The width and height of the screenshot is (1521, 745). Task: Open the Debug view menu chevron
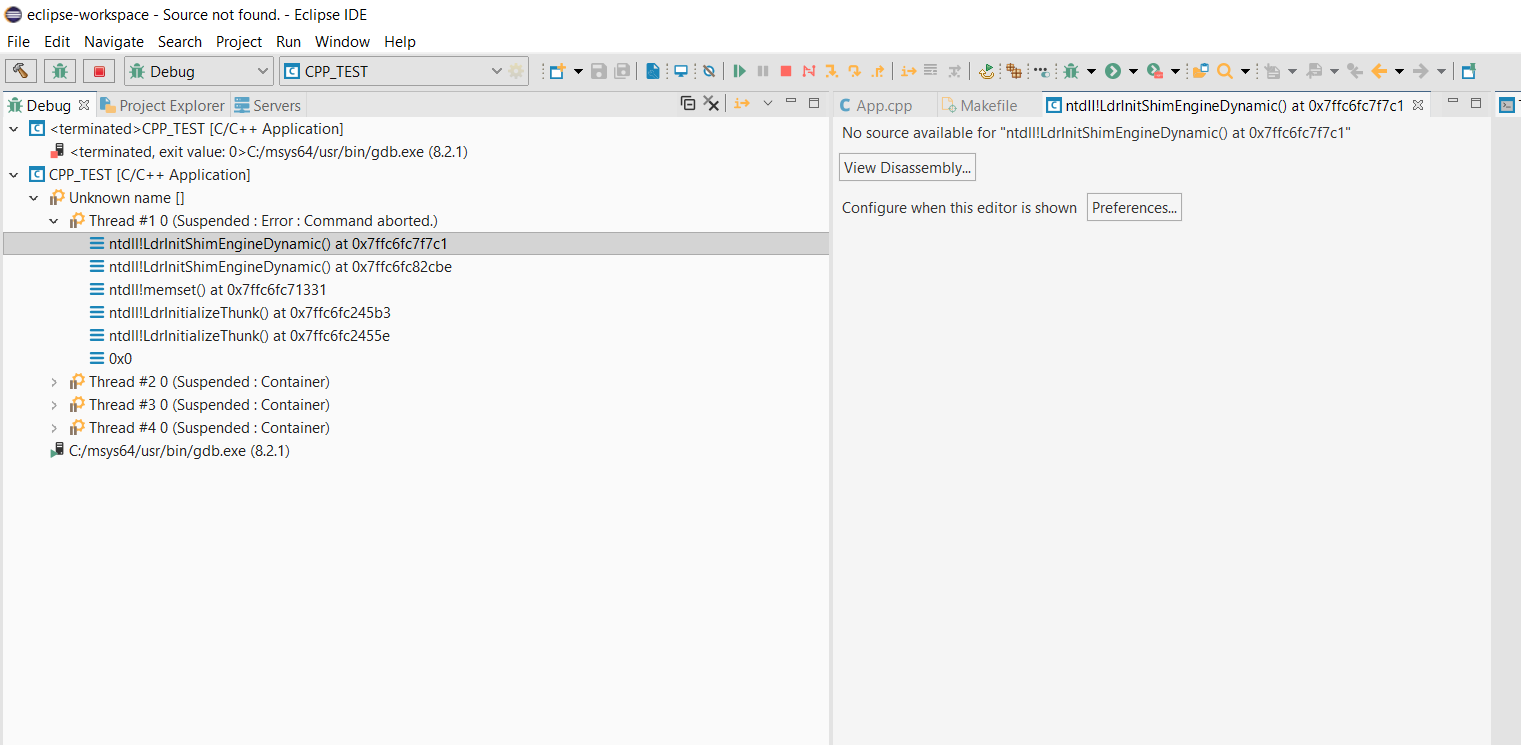coord(768,103)
